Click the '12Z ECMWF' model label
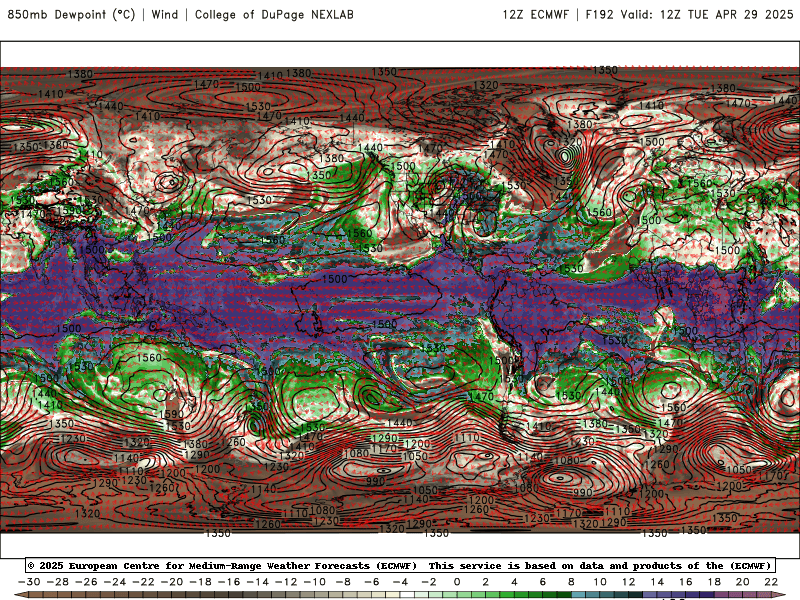This screenshot has height=600, width=800. point(536,15)
